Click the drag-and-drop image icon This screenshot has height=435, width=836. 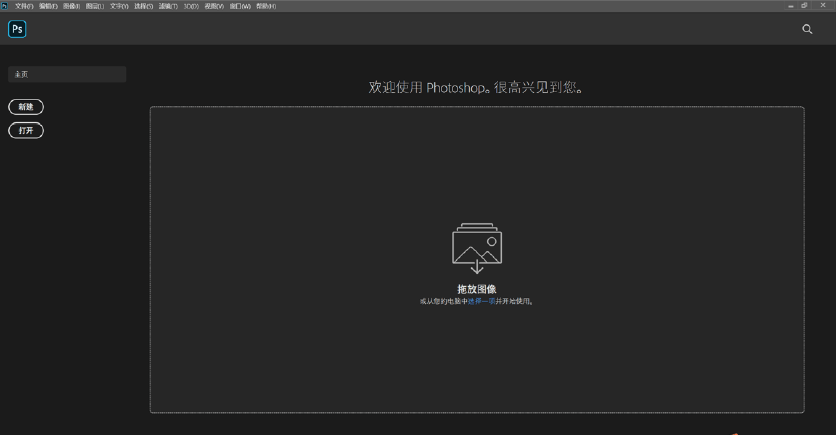point(477,248)
